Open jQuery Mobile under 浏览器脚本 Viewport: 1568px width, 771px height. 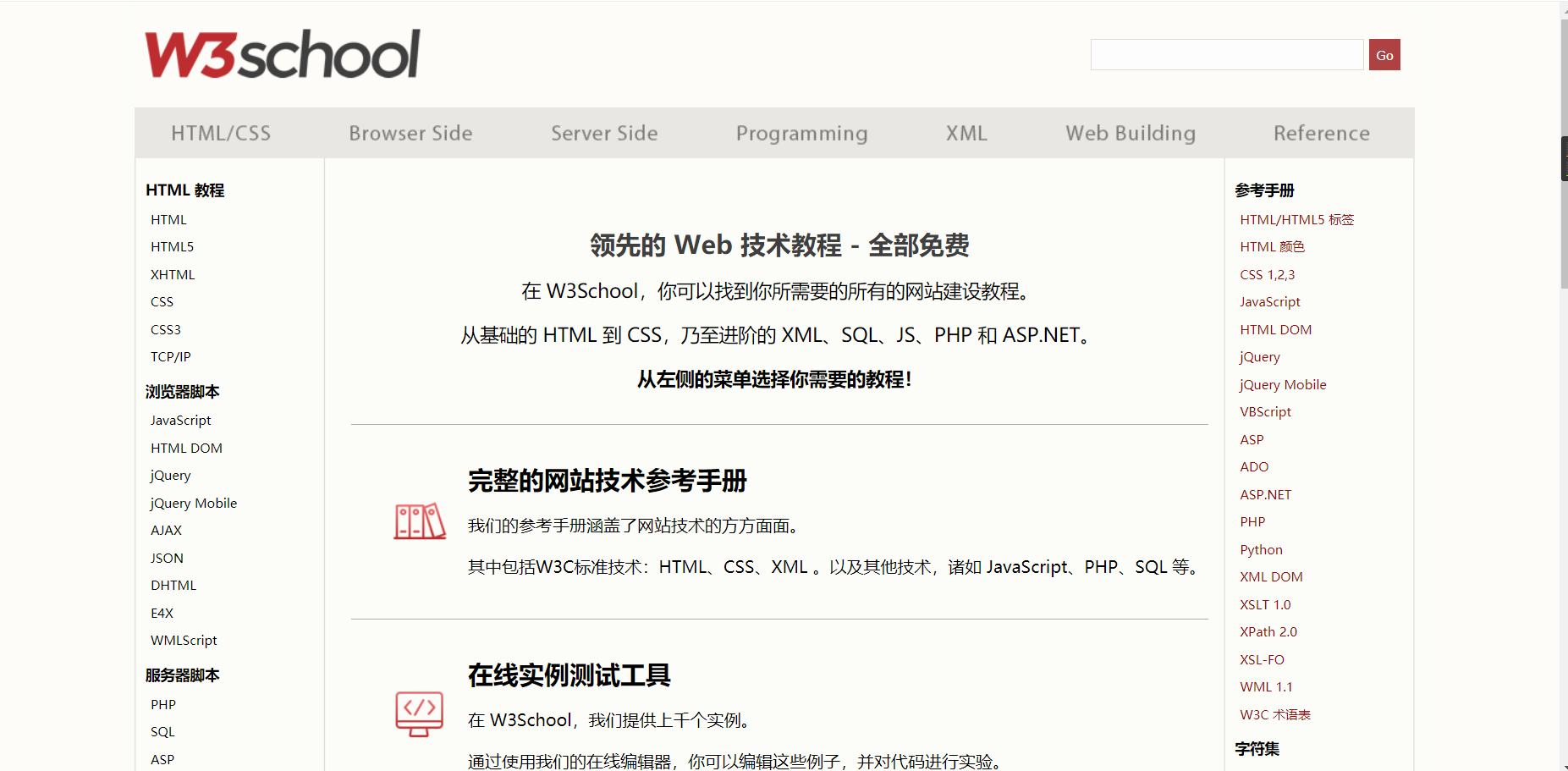pyautogui.click(x=193, y=503)
